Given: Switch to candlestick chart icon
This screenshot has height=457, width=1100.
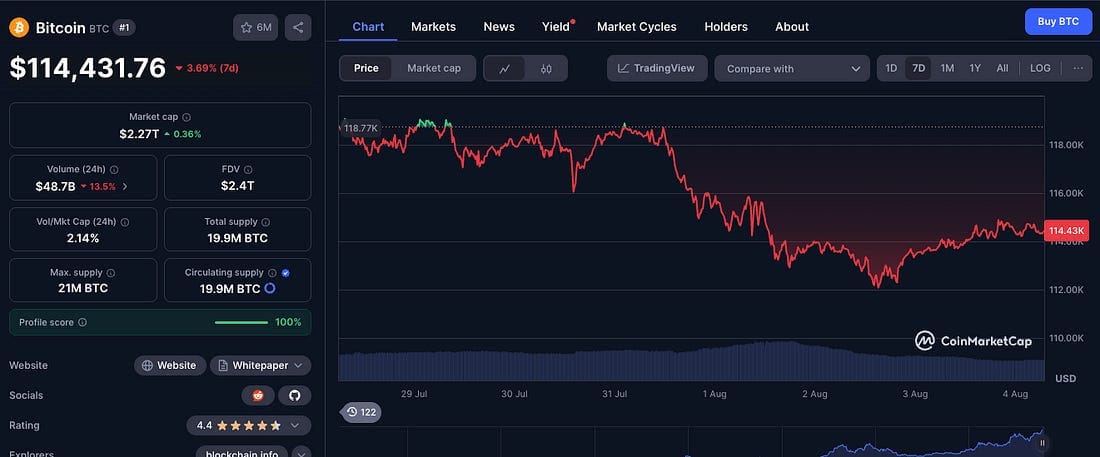Looking at the screenshot, I should tap(546, 68).
